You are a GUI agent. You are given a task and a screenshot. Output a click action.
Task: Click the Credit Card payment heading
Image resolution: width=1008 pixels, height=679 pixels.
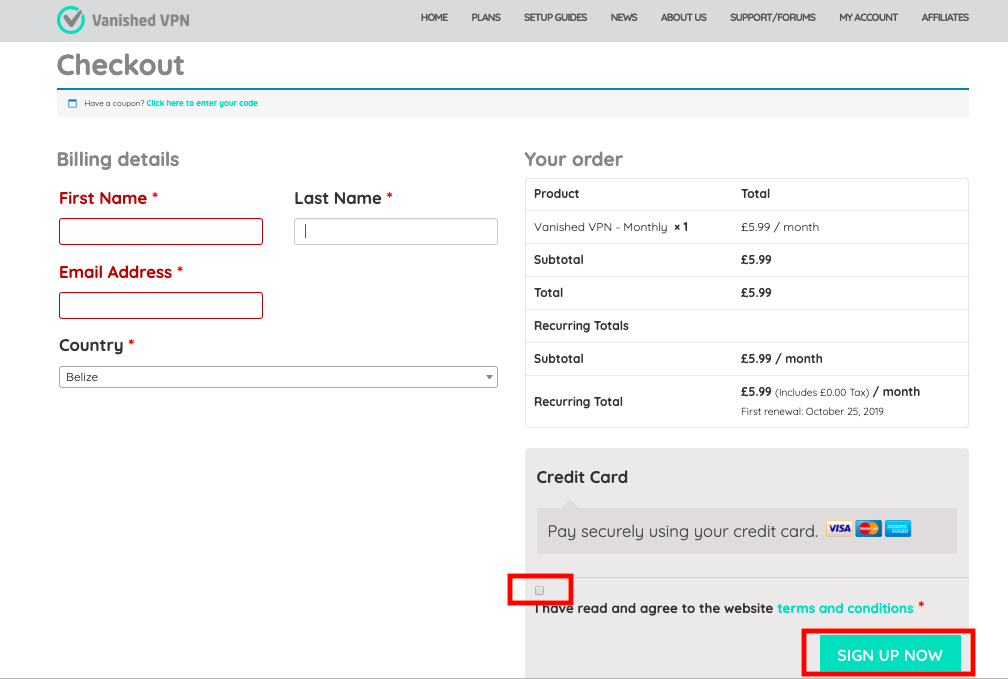tap(582, 477)
